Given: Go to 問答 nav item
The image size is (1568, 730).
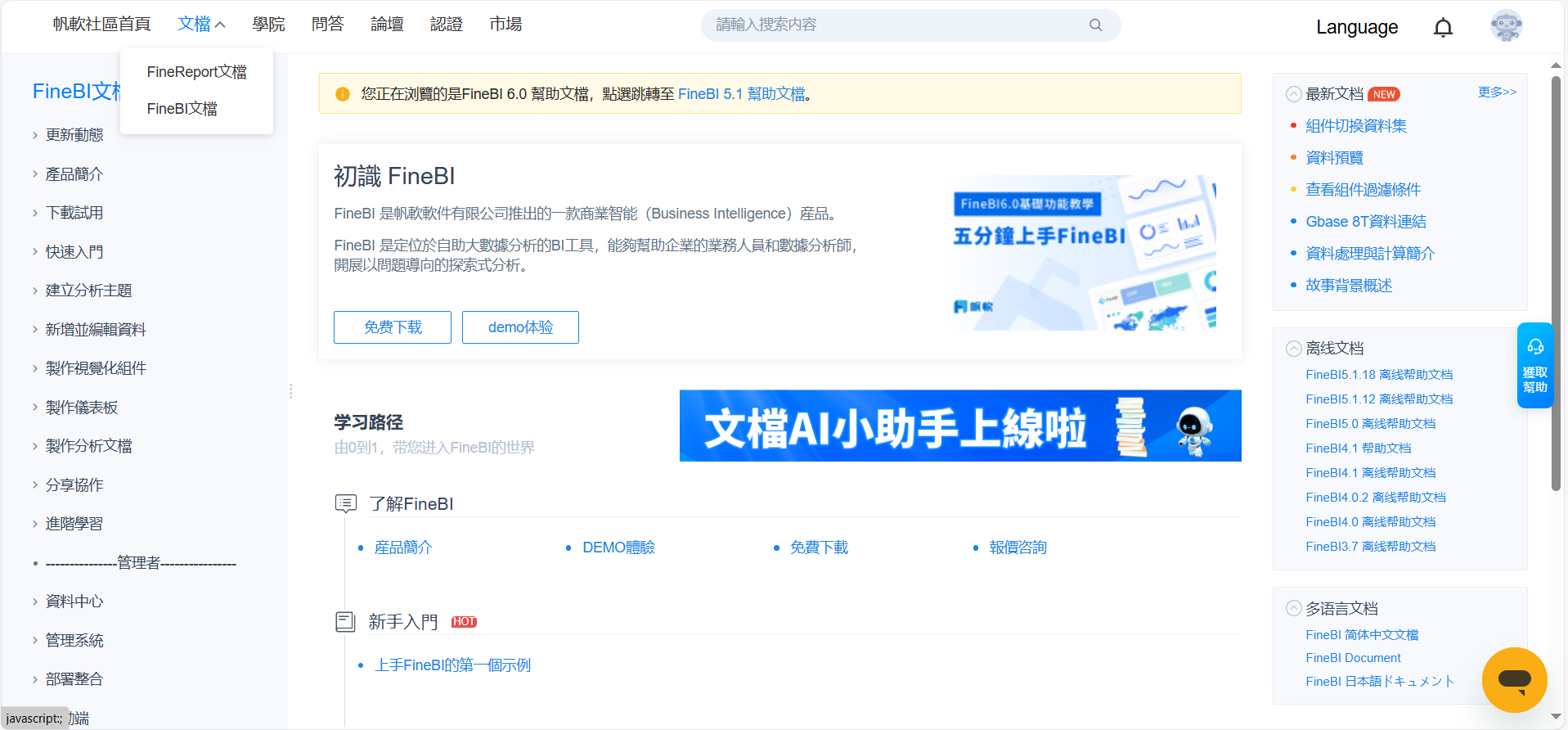Looking at the screenshot, I should click(x=328, y=25).
